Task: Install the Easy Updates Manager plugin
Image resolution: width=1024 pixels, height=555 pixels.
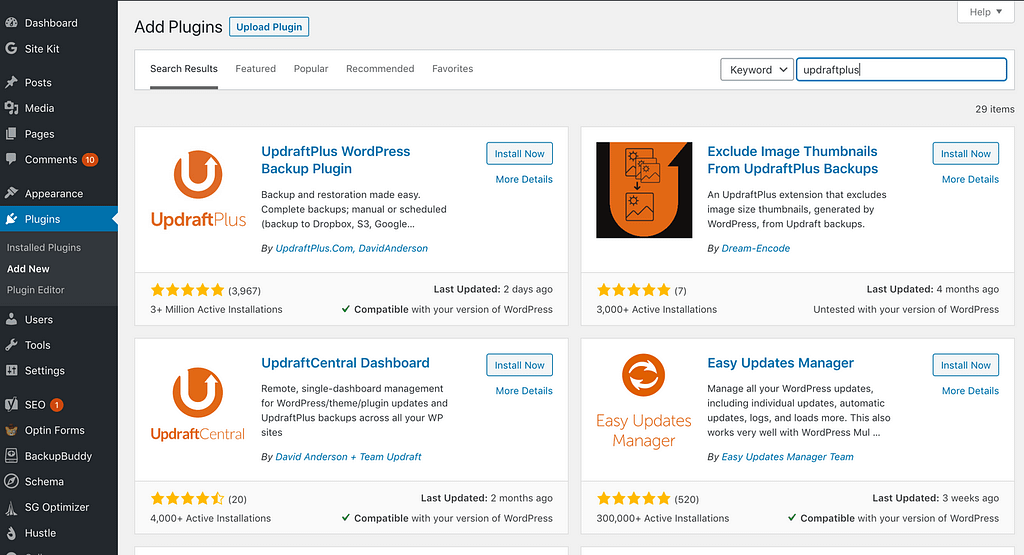Action: tap(965, 365)
